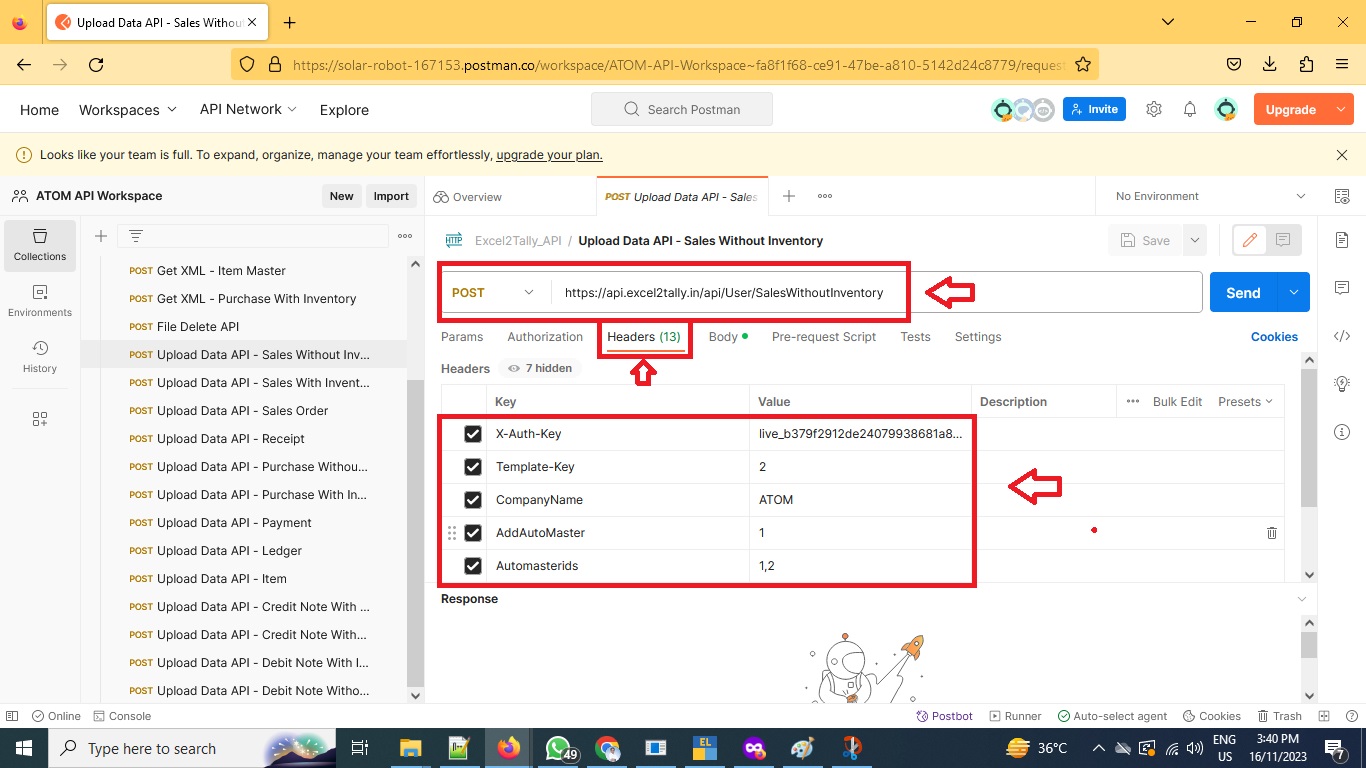Uncheck the Template-Key header
The image size is (1366, 768).
click(473, 467)
